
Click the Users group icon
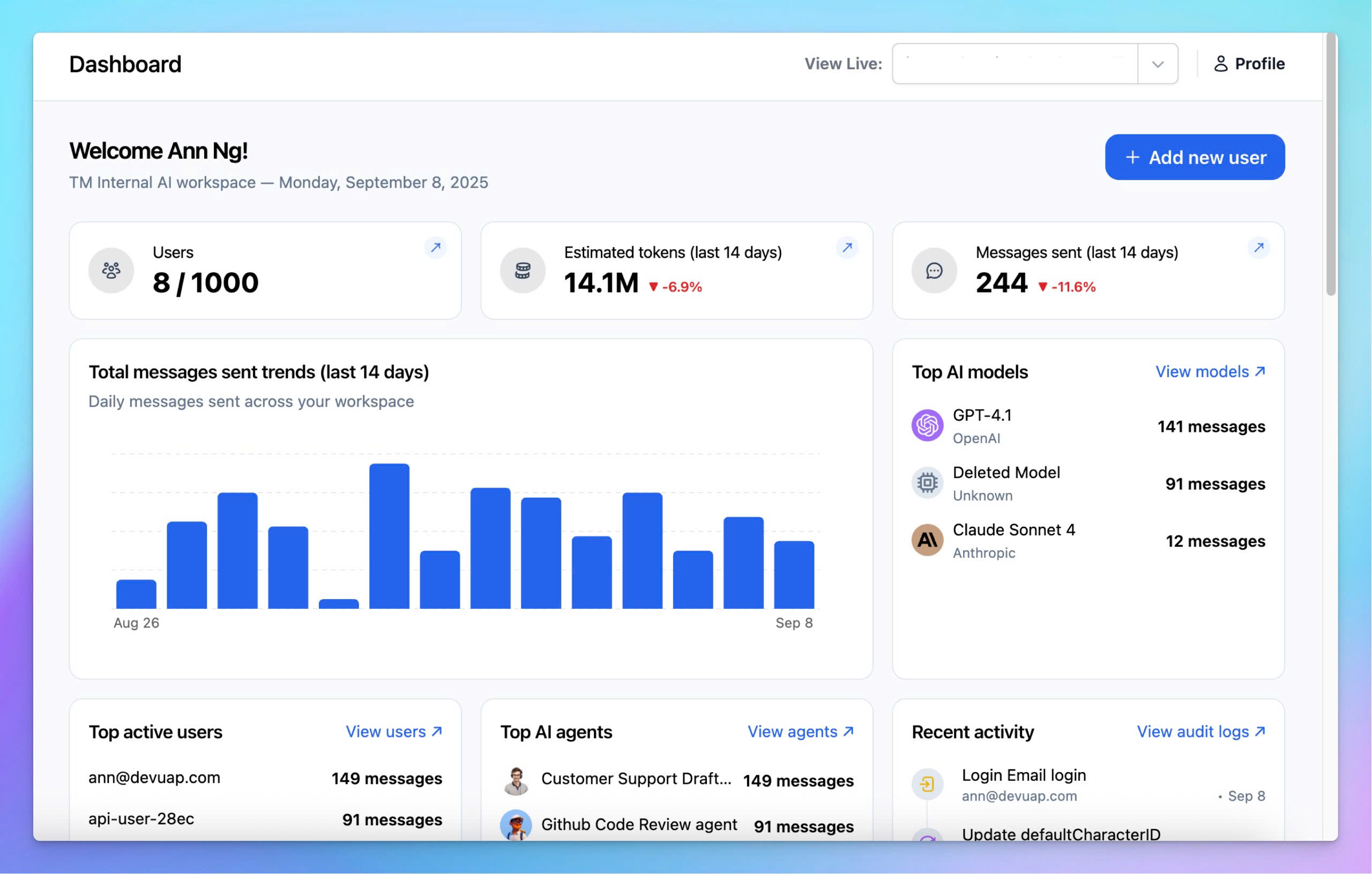[111, 270]
